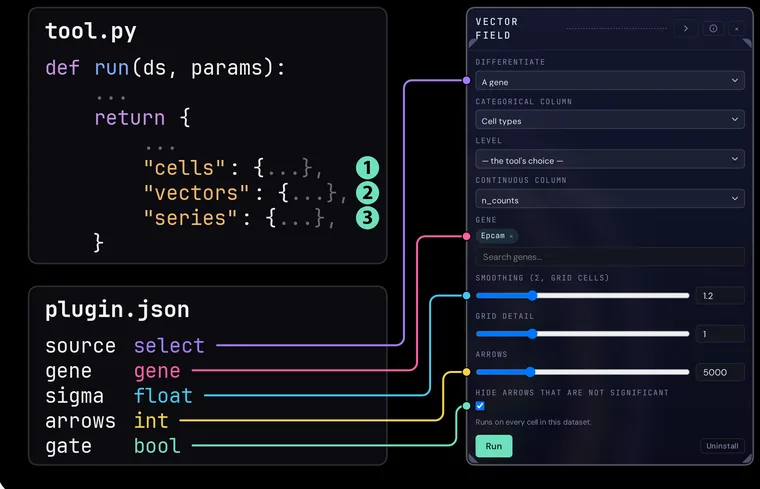
Task: Click the 'sigma' parameter name in plugin.json
Action: click(x=74, y=396)
